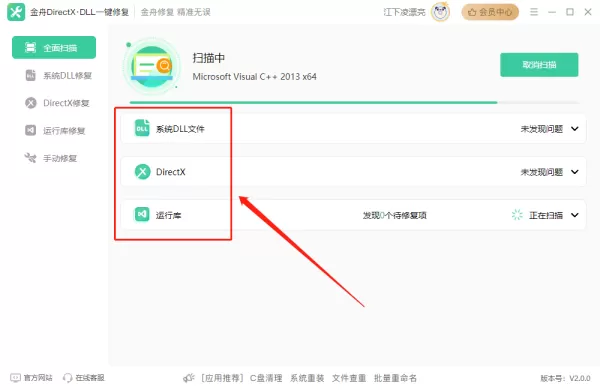Expand the 运行库 row chevron
This screenshot has height=390, width=600.
pos(575,215)
